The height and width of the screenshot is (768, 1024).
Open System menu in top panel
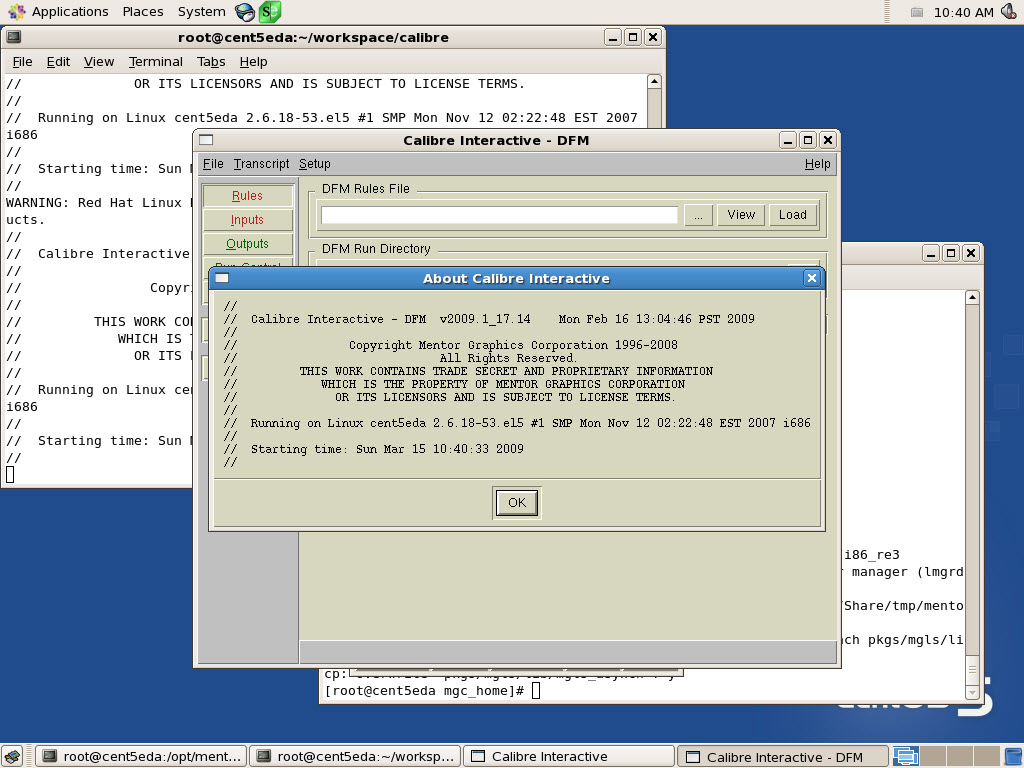201,12
